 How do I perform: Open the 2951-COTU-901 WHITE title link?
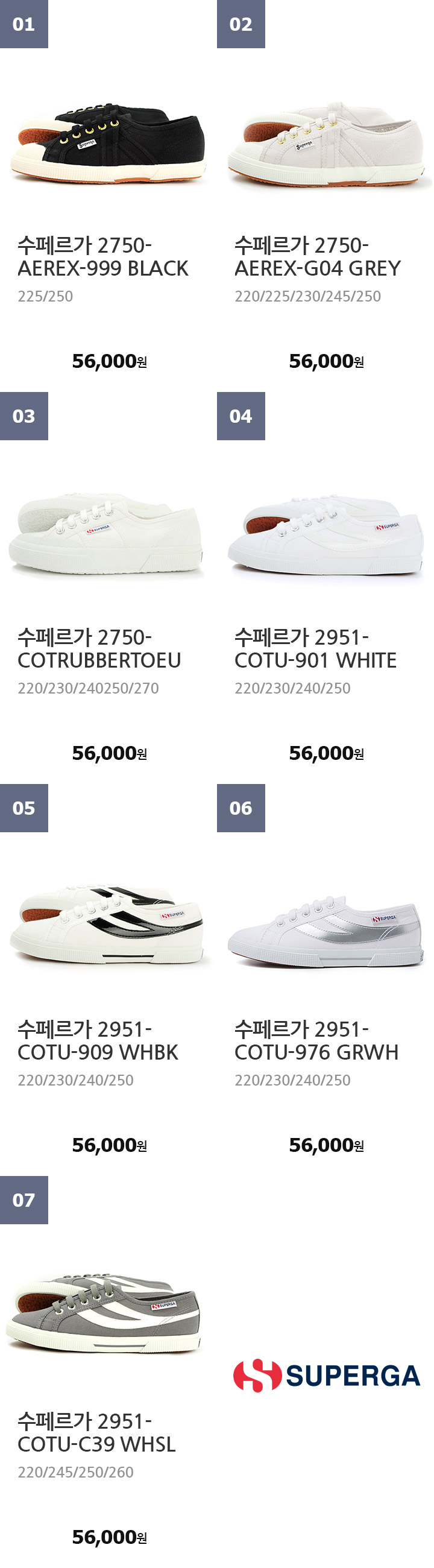[315, 649]
